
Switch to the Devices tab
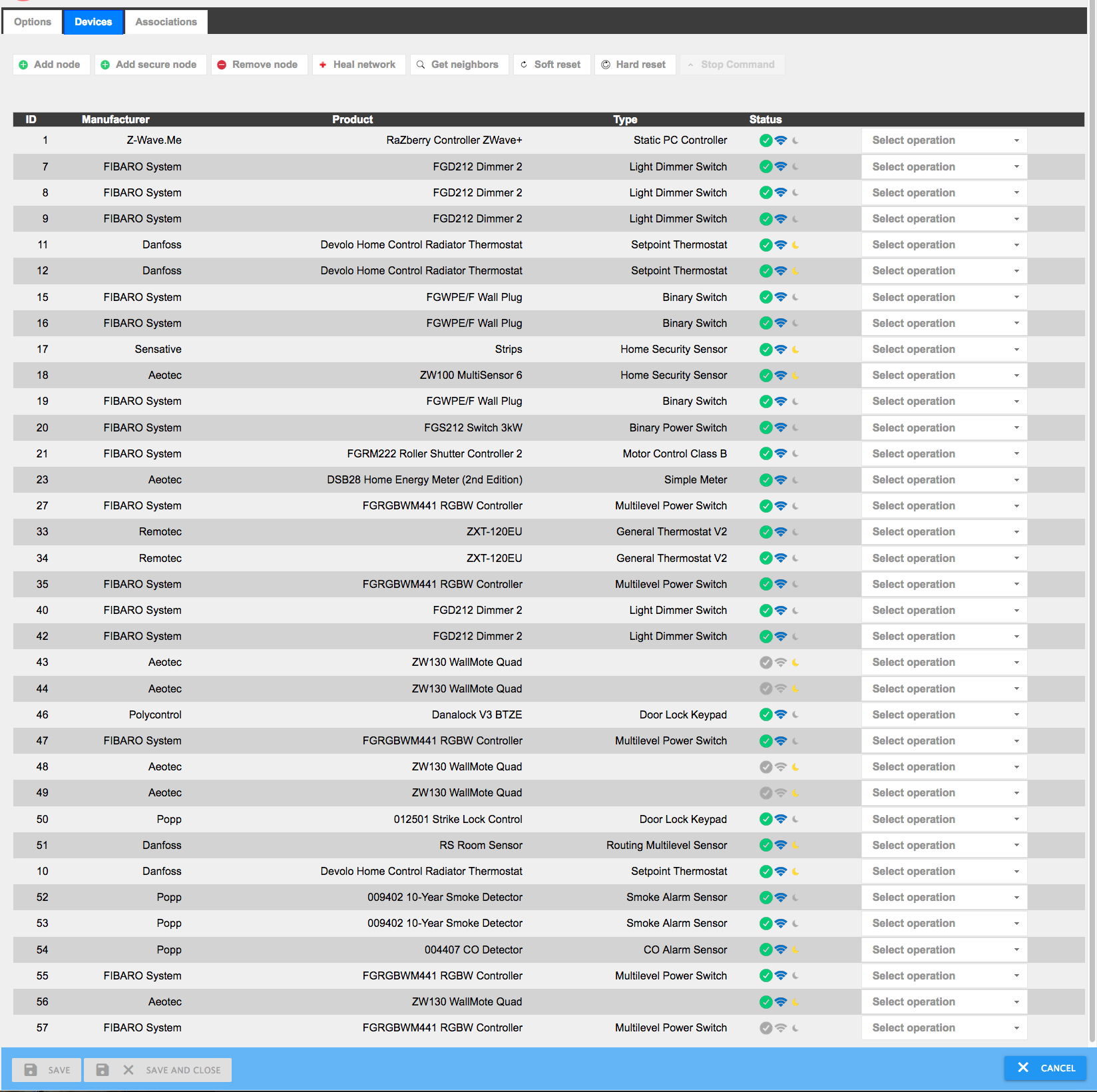click(93, 22)
